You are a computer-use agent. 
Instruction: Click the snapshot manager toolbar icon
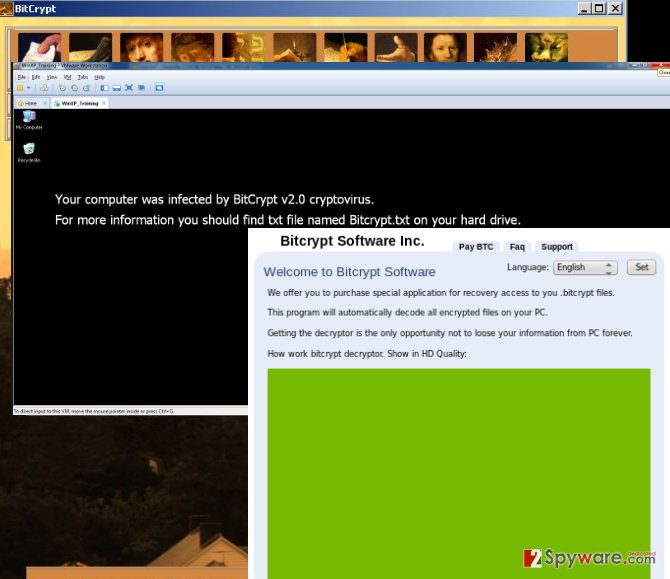pyautogui.click(x=86, y=88)
